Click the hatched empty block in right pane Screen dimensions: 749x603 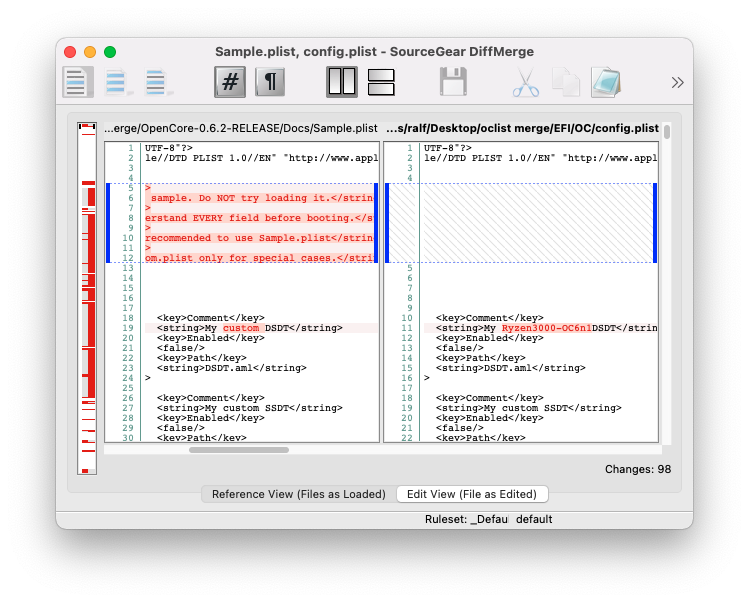(521, 223)
